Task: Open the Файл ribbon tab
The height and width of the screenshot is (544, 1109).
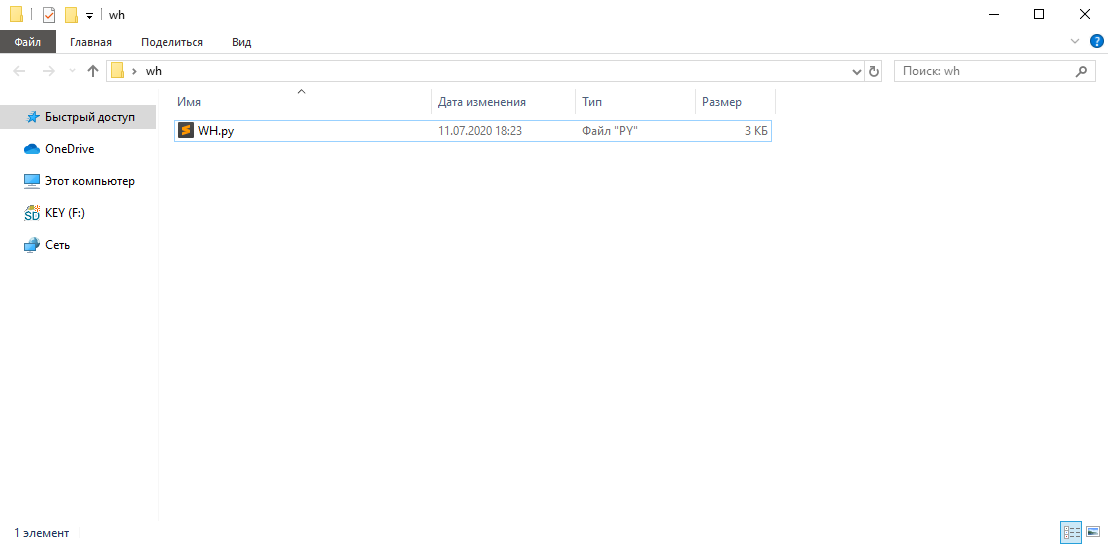Action: coord(28,42)
